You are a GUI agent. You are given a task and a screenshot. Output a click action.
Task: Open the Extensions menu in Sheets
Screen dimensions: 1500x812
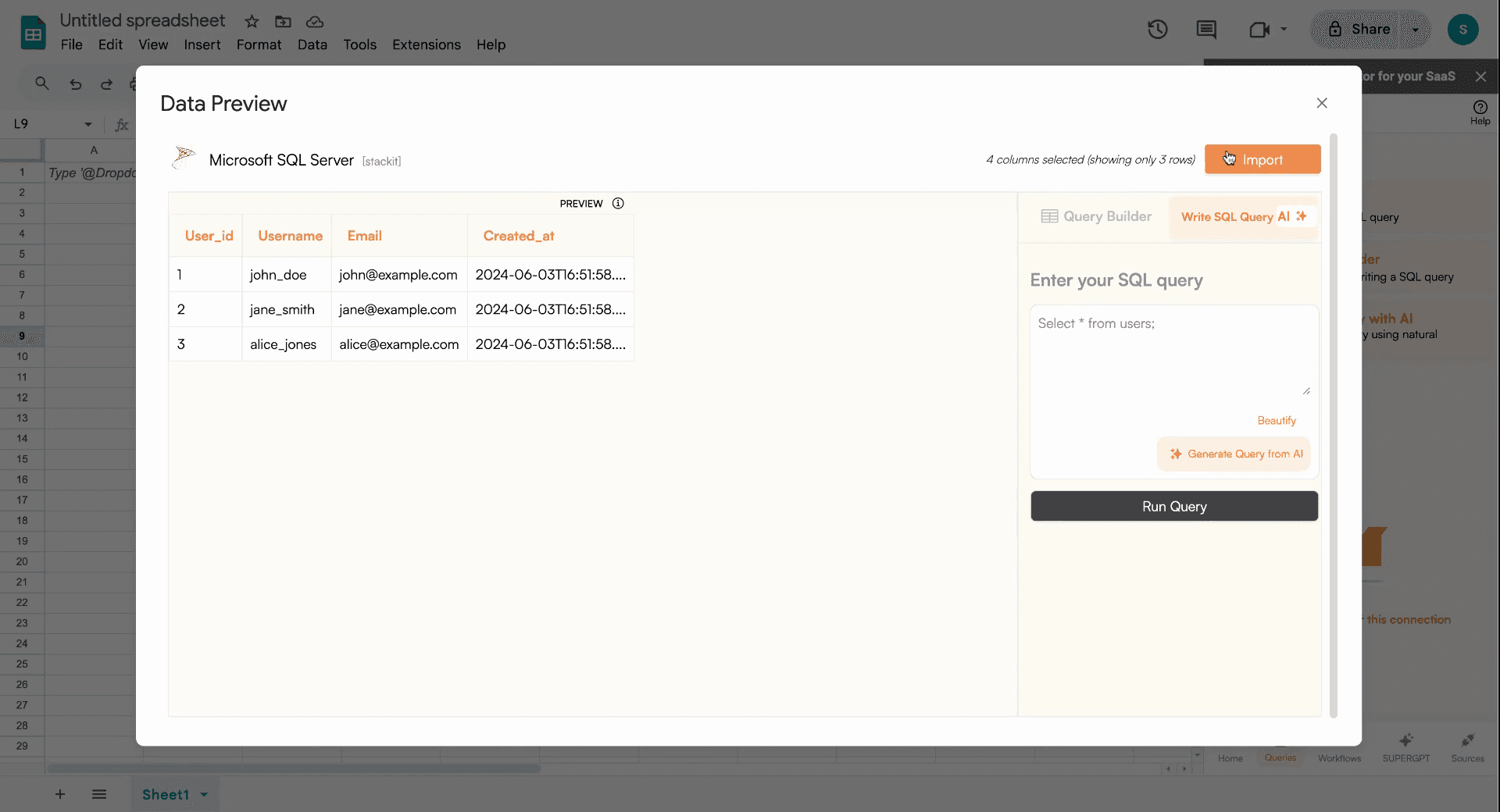(427, 45)
